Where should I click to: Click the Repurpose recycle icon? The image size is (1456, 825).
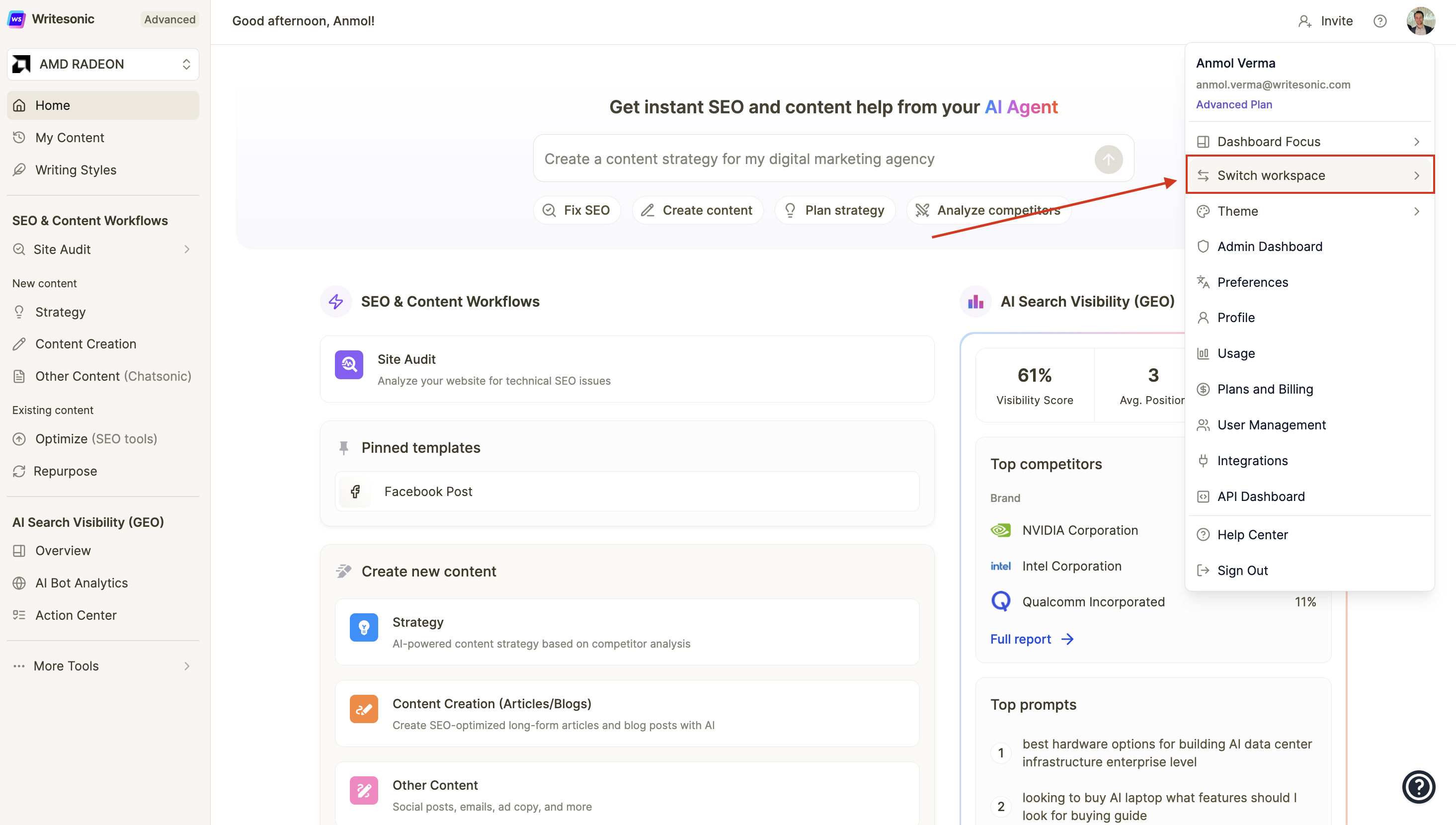pyautogui.click(x=19, y=471)
